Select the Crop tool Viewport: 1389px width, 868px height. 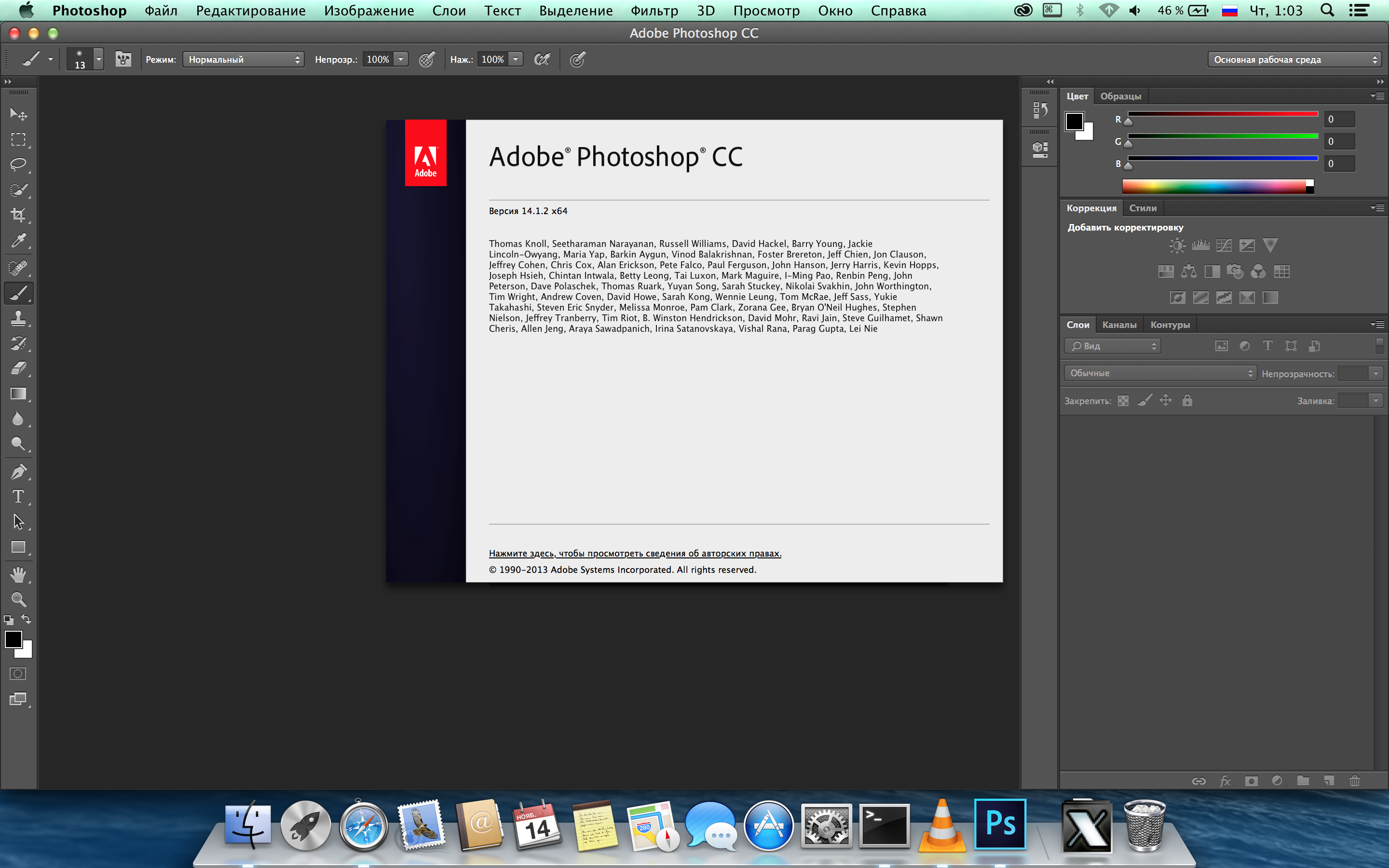(x=18, y=215)
